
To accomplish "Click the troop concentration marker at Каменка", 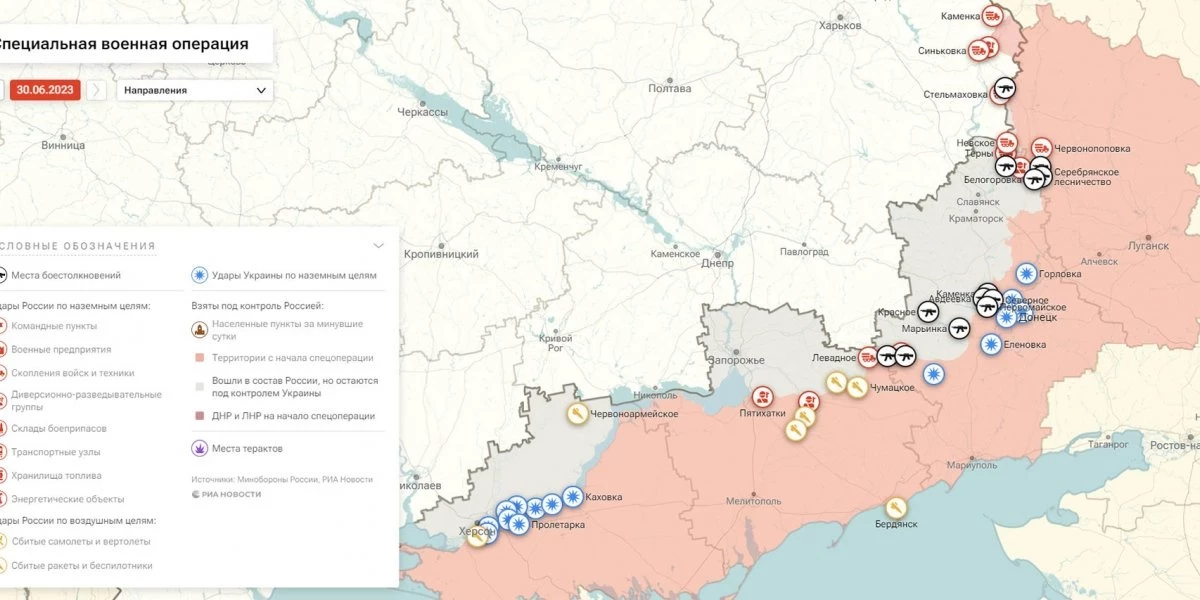I will [992, 16].
